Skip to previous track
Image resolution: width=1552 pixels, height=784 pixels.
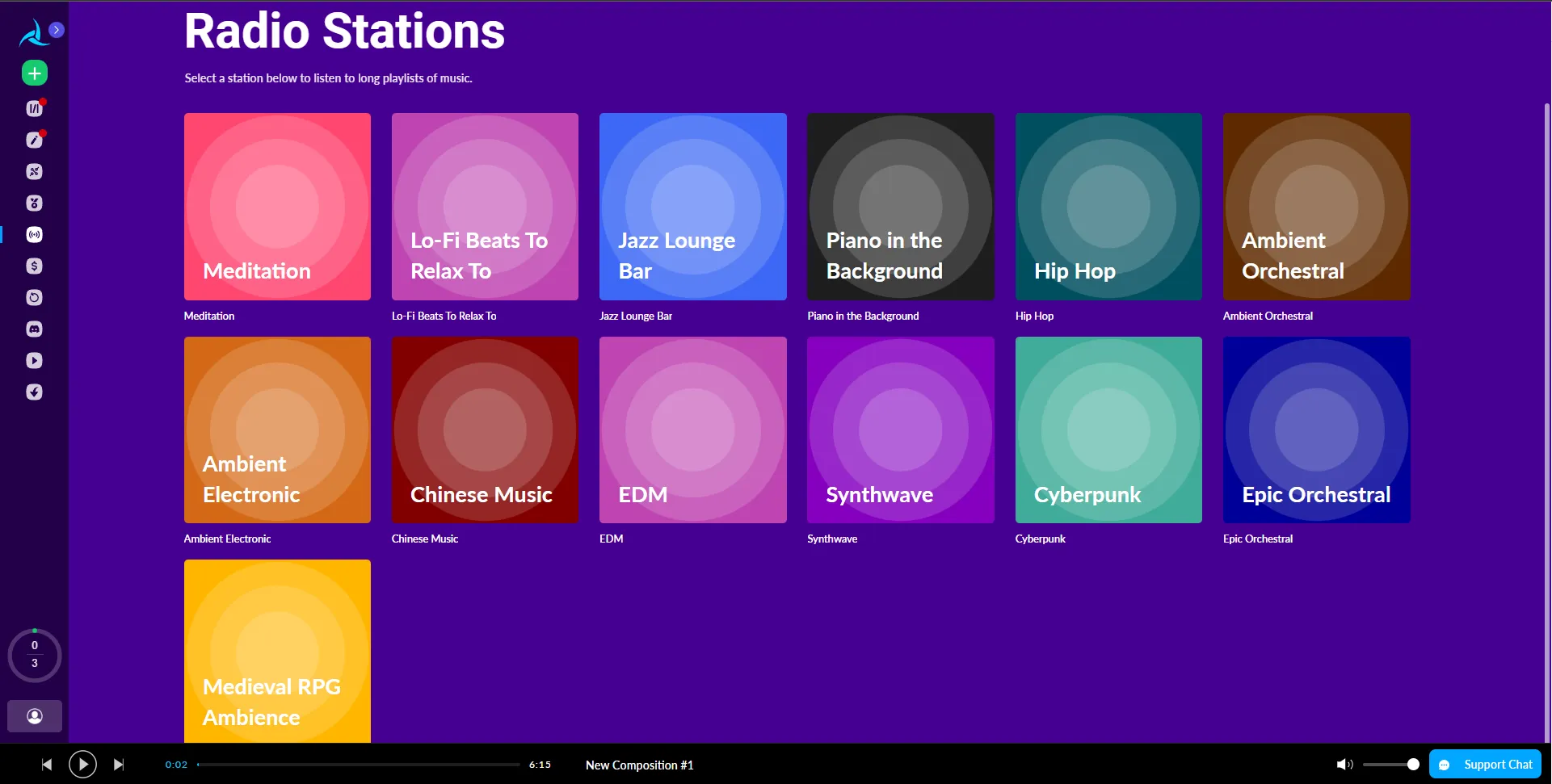point(47,765)
